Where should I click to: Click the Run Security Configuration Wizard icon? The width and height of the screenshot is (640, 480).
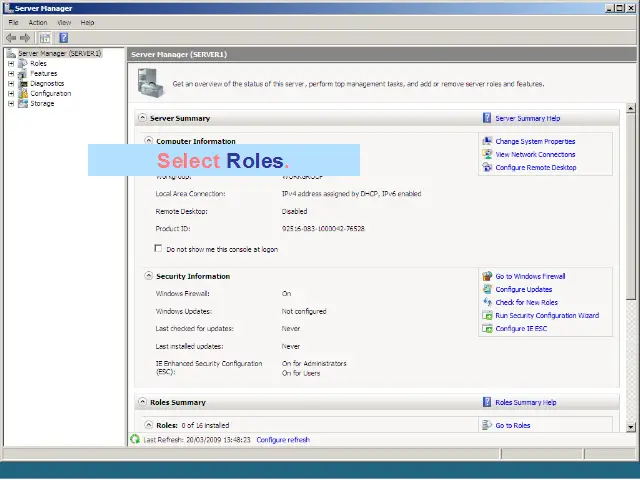click(x=487, y=316)
